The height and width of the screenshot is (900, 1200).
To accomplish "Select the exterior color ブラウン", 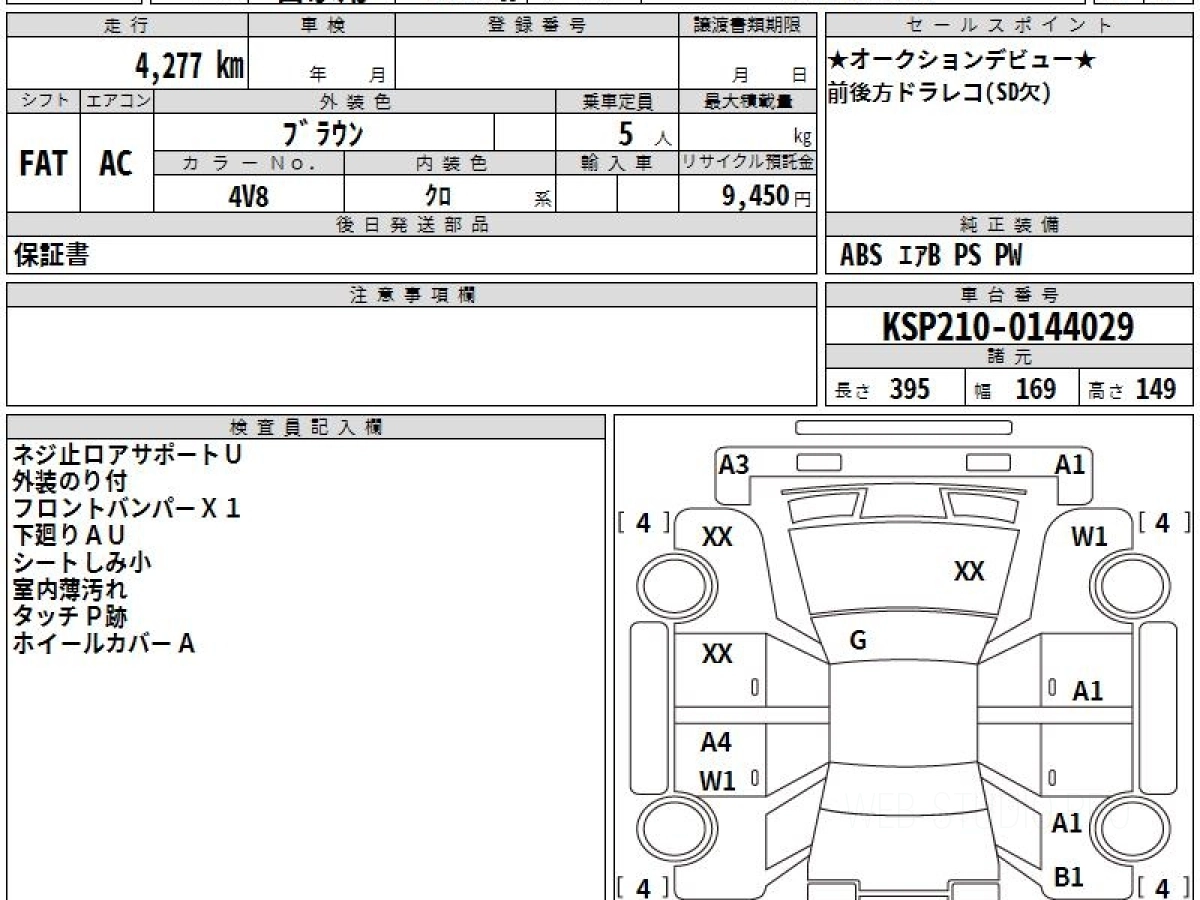I will (323, 132).
